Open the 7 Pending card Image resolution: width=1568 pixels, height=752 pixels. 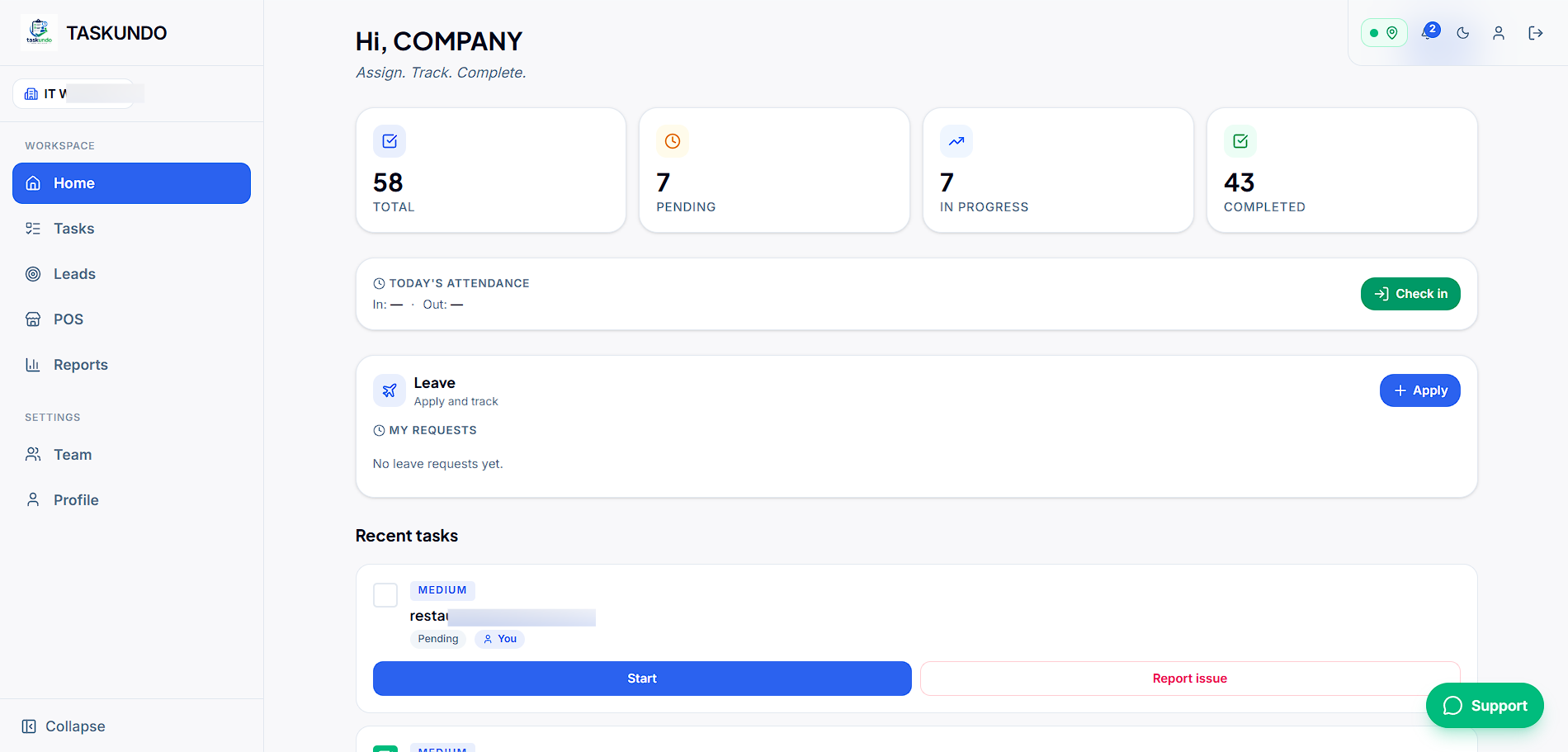pos(774,170)
